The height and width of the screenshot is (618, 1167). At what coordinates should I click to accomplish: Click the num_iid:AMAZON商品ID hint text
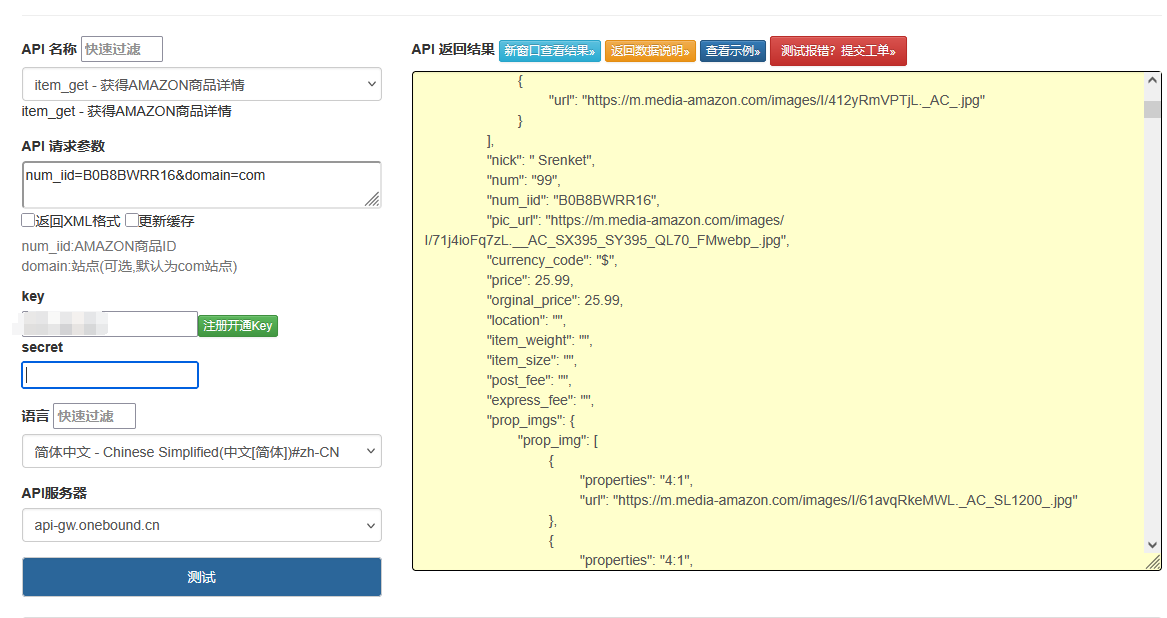[99, 246]
